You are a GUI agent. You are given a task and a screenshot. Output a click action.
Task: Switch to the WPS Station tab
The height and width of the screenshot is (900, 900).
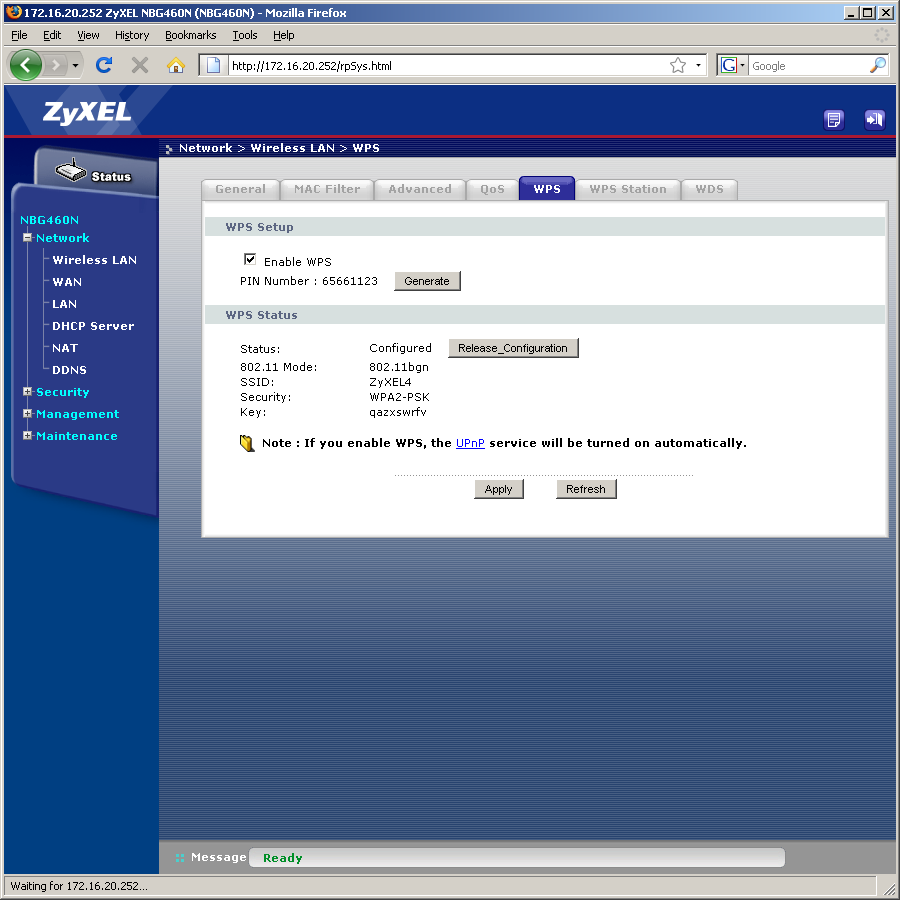pos(628,189)
